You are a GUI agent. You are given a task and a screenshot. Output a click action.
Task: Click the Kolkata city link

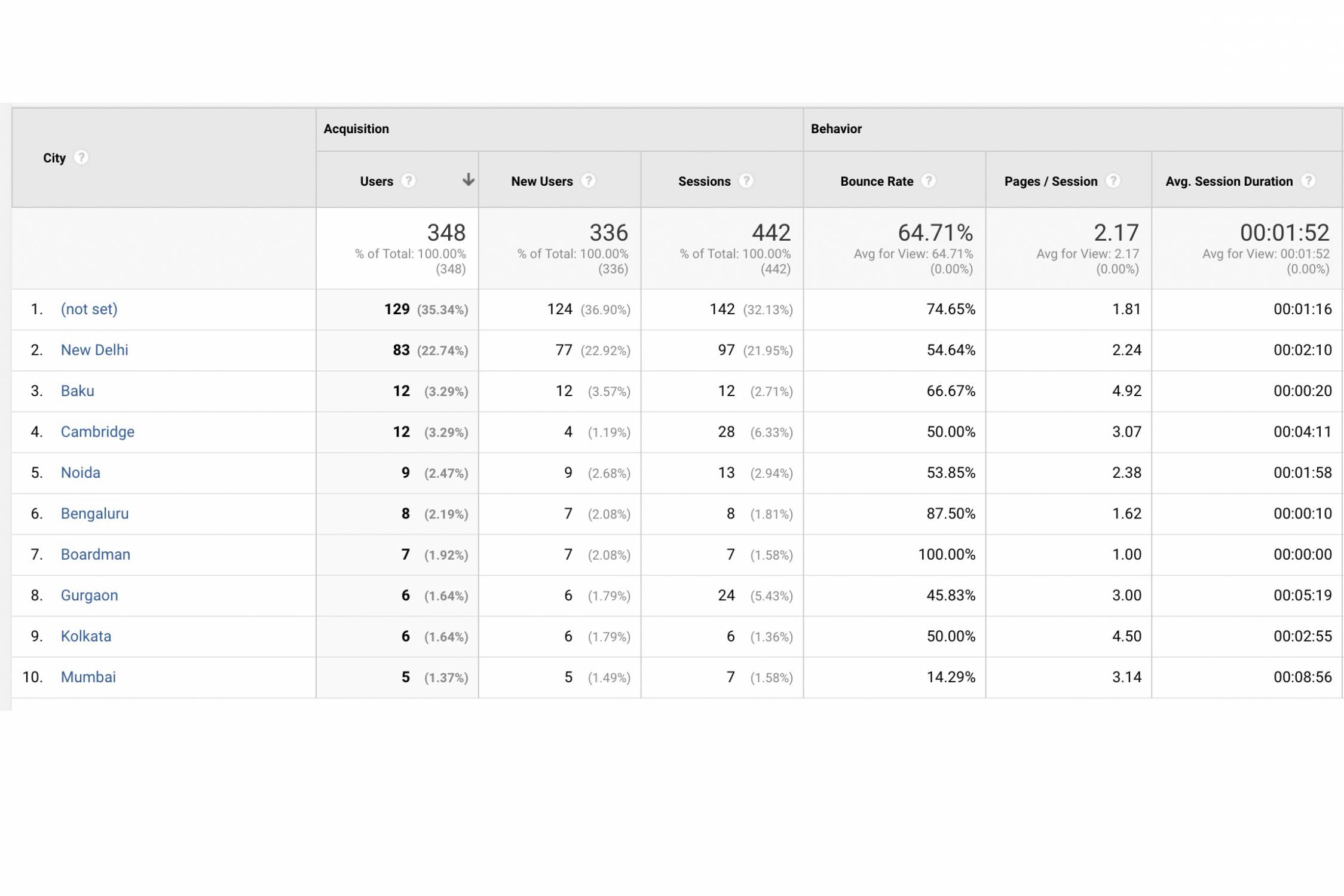click(x=86, y=636)
